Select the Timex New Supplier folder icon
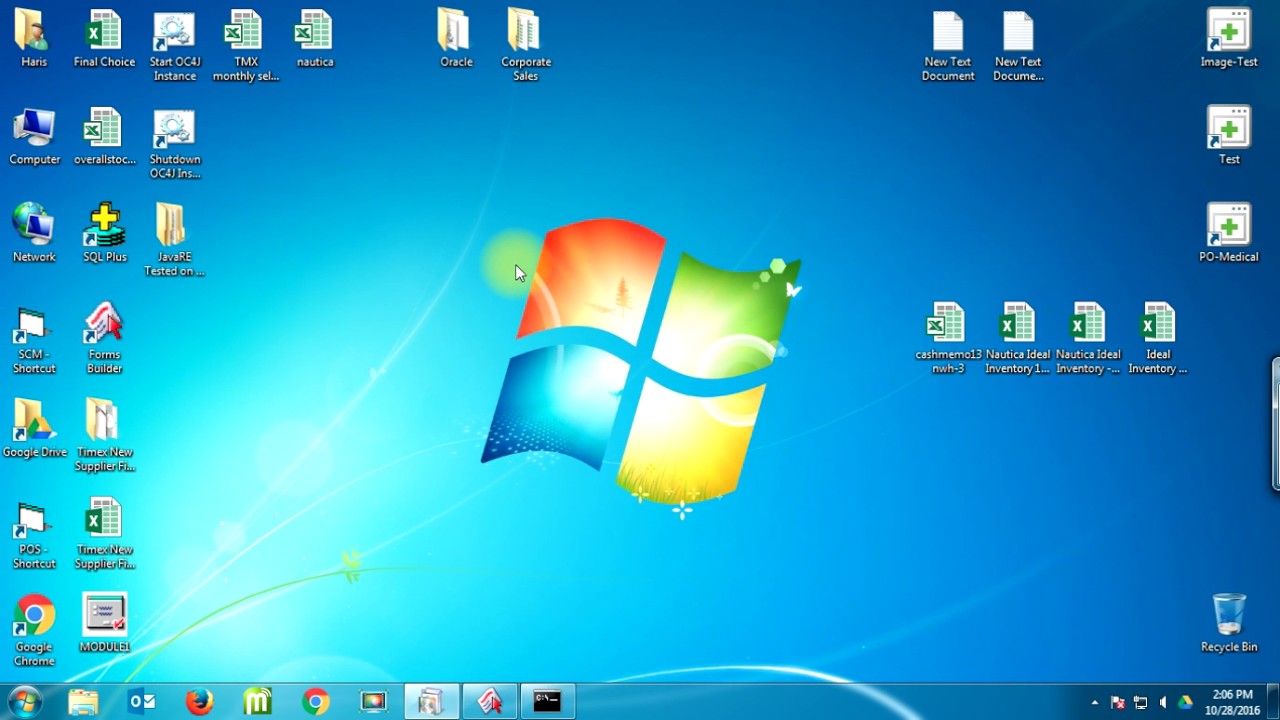The image size is (1280, 720). [104, 435]
